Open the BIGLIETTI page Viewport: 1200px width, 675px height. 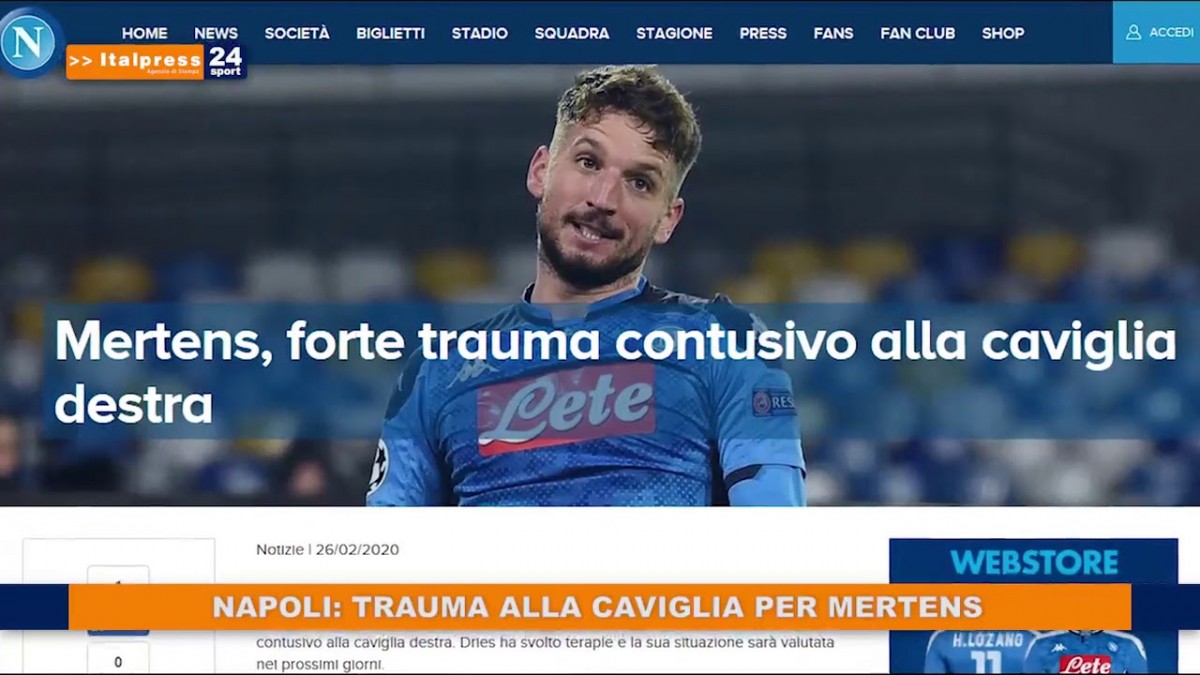(390, 33)
